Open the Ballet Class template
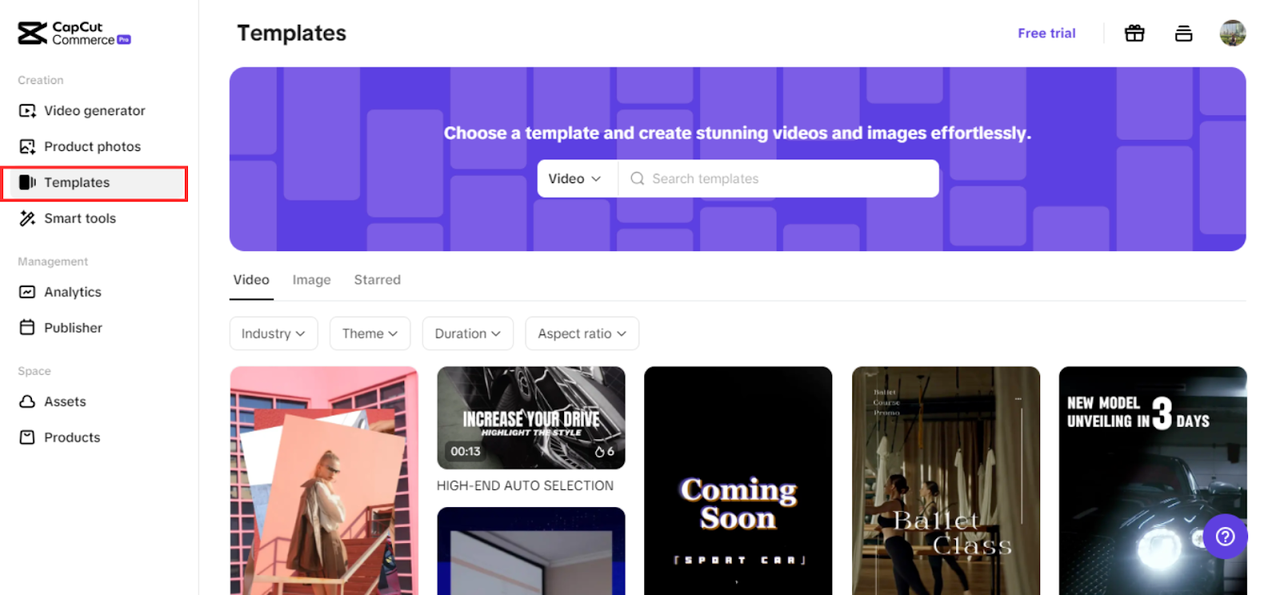Image resolution: width=1280 pixels, height=595 pixels. pyautogui.click(x=946, y=481)
